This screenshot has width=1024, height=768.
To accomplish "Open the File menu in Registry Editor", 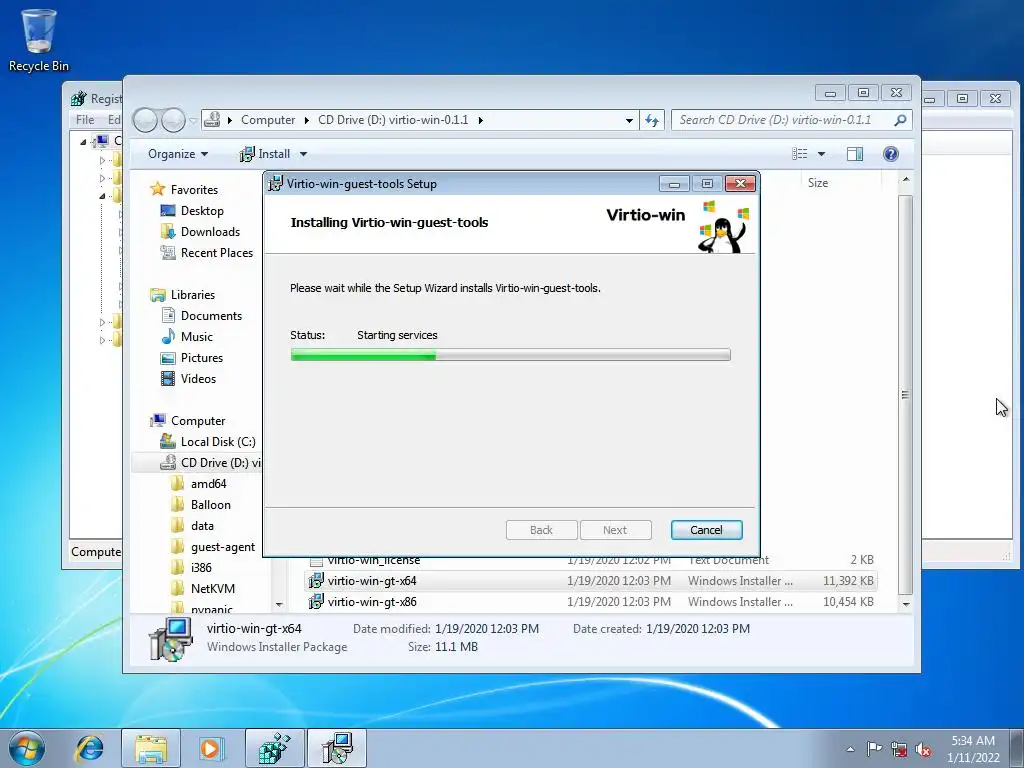I will click(x=85, y=120).
